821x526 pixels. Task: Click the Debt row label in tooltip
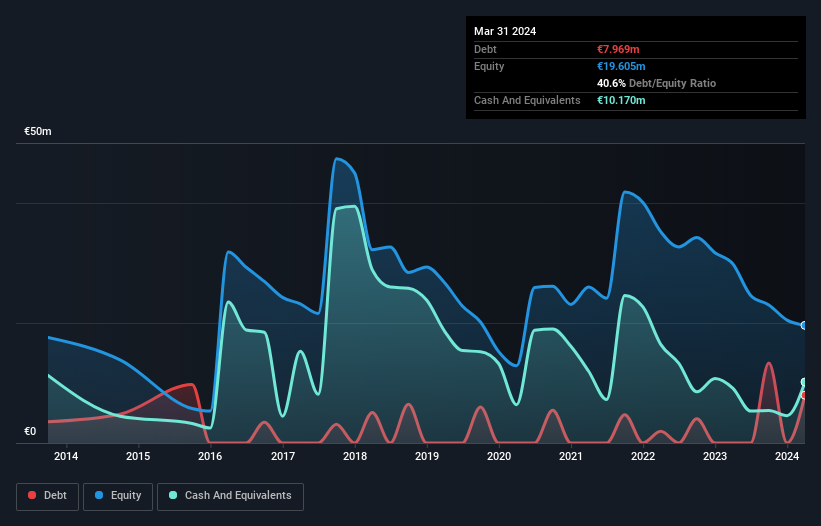tap(485, 49)
